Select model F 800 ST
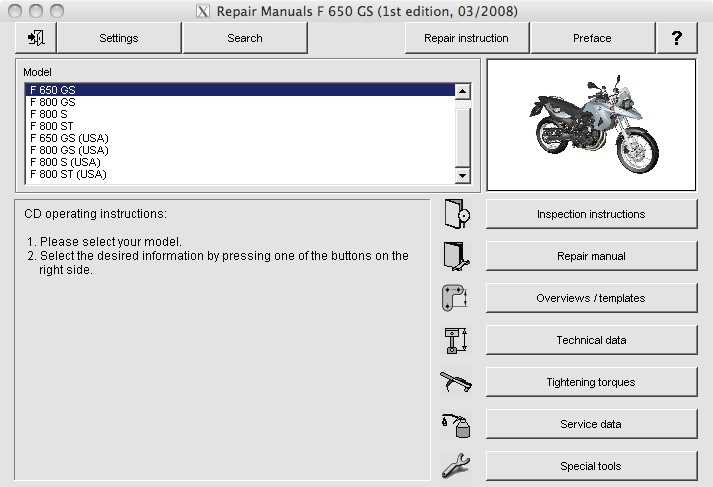This screenshot has height=487, width=713. [x=240, y=126]
